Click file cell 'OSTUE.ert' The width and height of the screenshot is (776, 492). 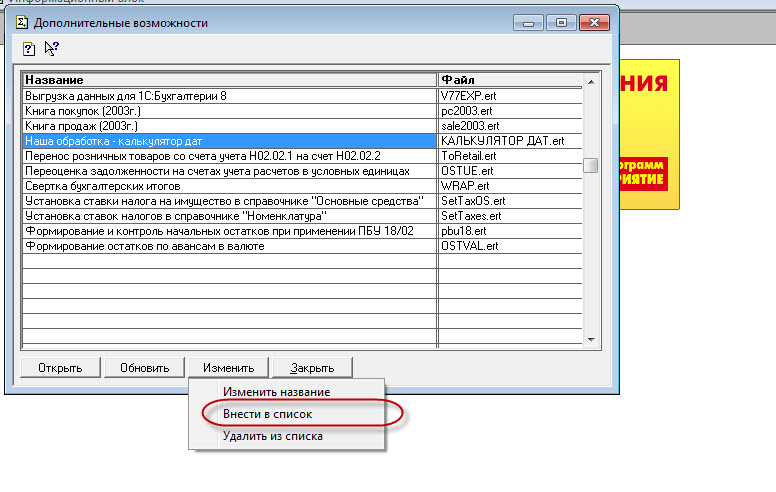510,171
